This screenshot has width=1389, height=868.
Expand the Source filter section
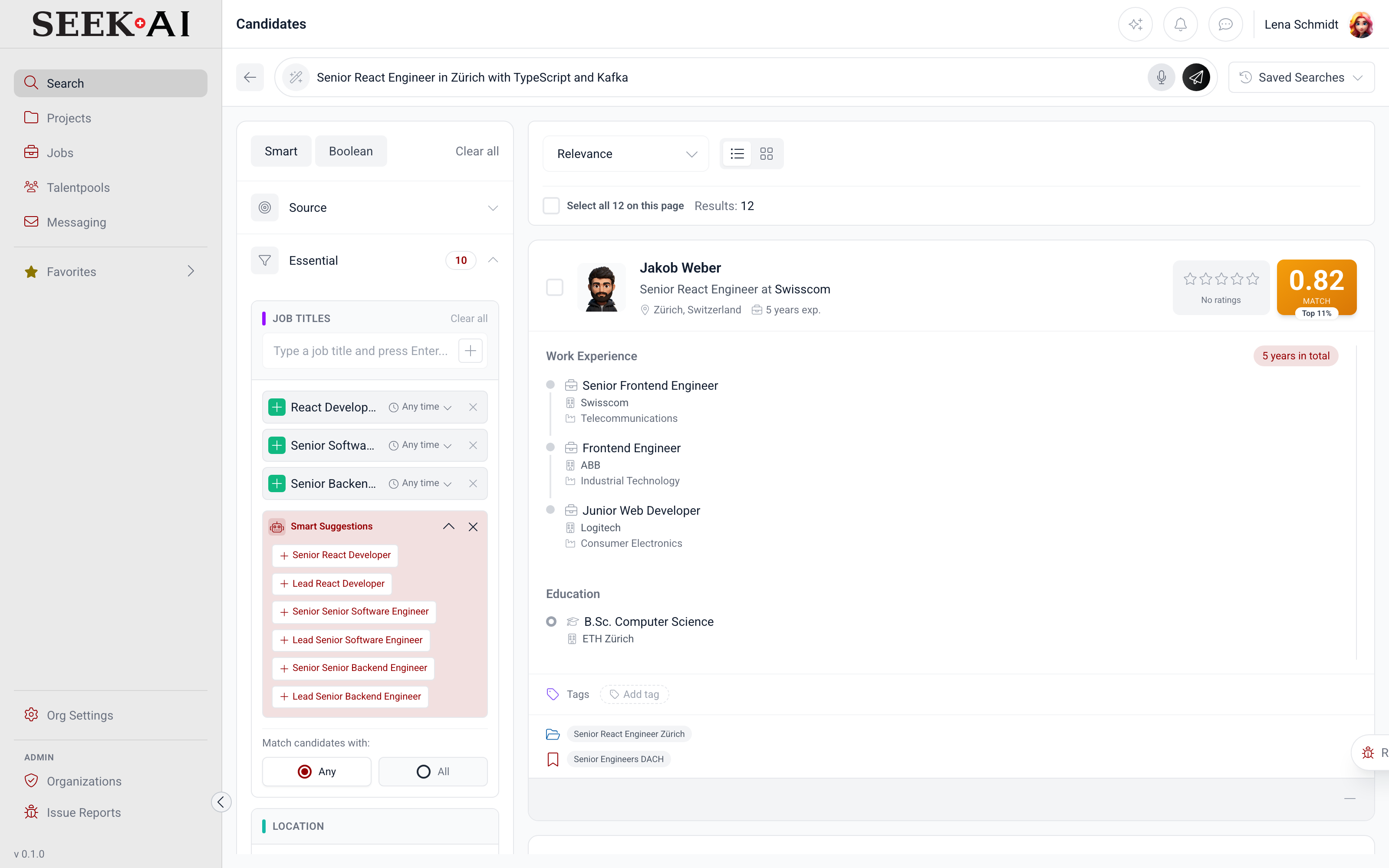tap(375, 207)
